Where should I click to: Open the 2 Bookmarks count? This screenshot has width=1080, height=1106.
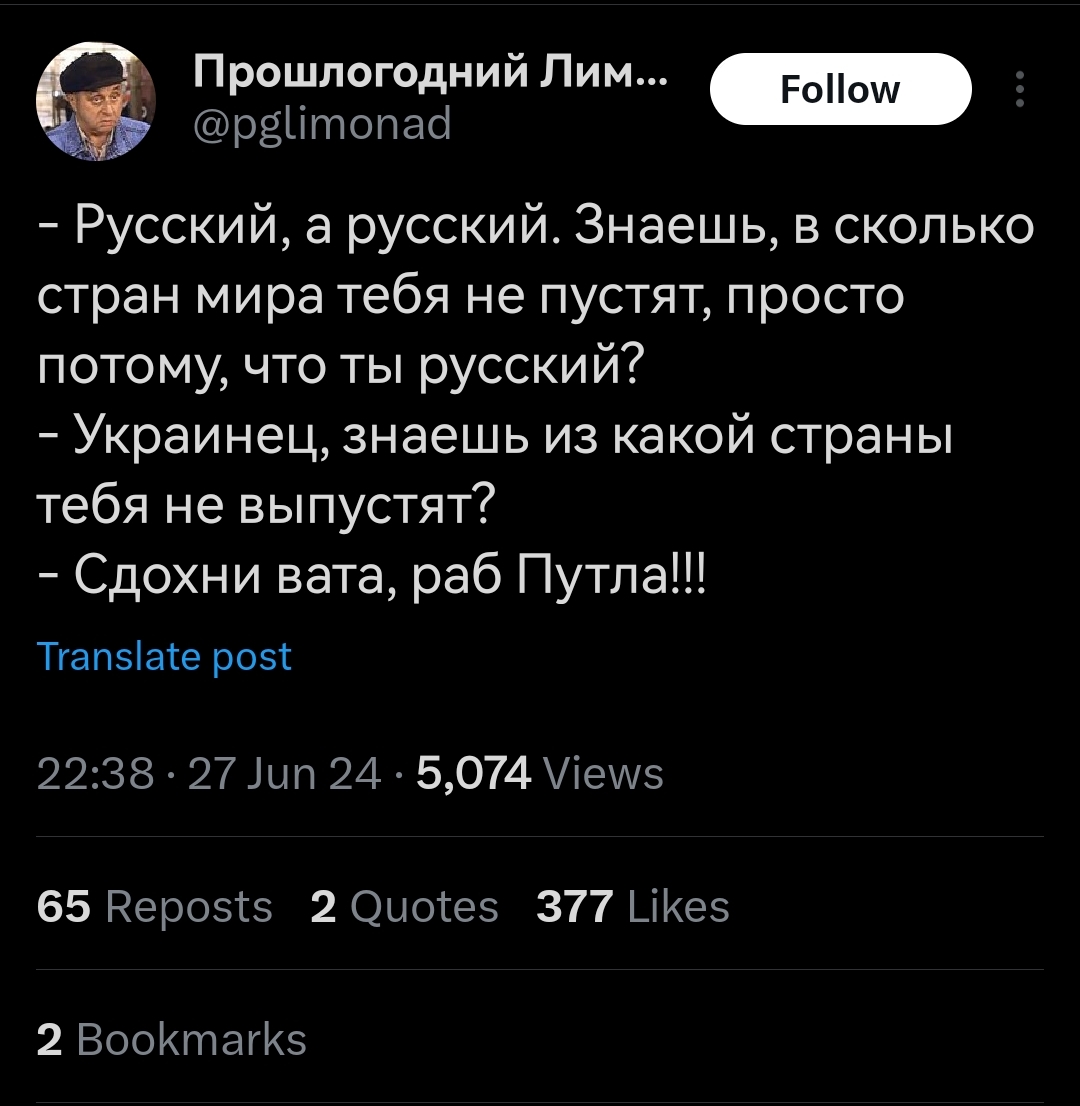tap(171, 1039)
